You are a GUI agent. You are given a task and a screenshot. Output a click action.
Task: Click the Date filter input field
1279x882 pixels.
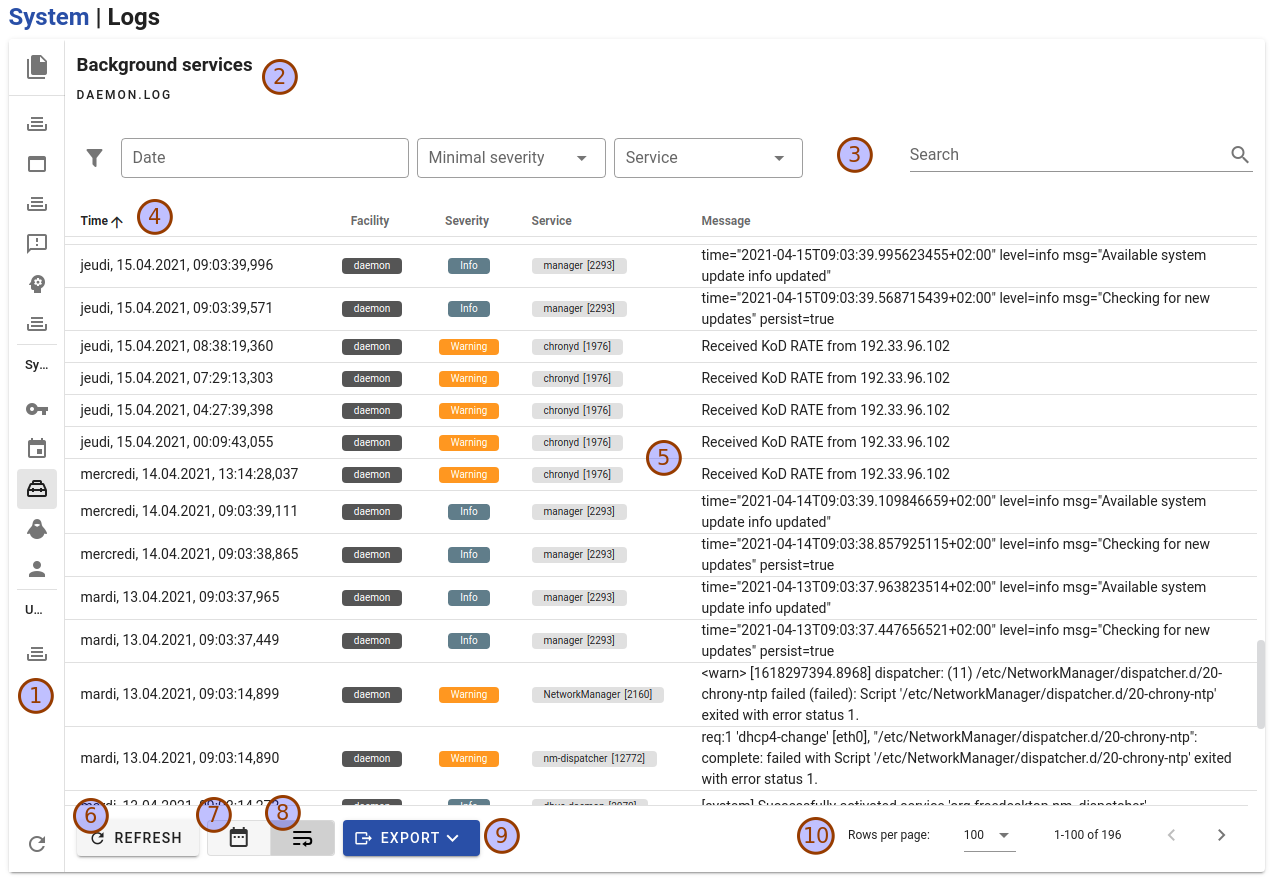point(264,158)
